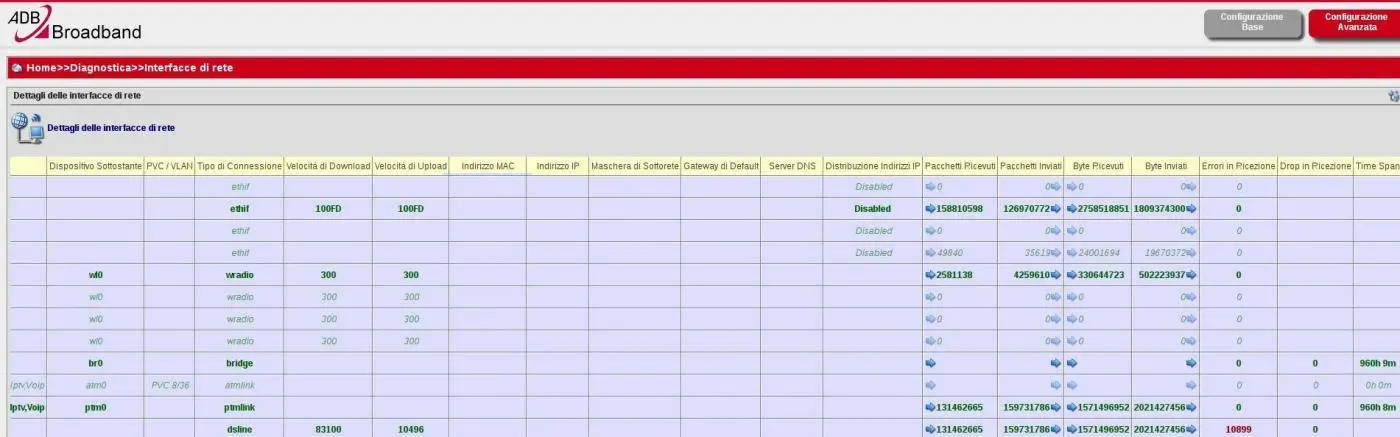Select the 83100 download speed value
This screenshot has height=437, width=1400.
(x=328, y=430)
